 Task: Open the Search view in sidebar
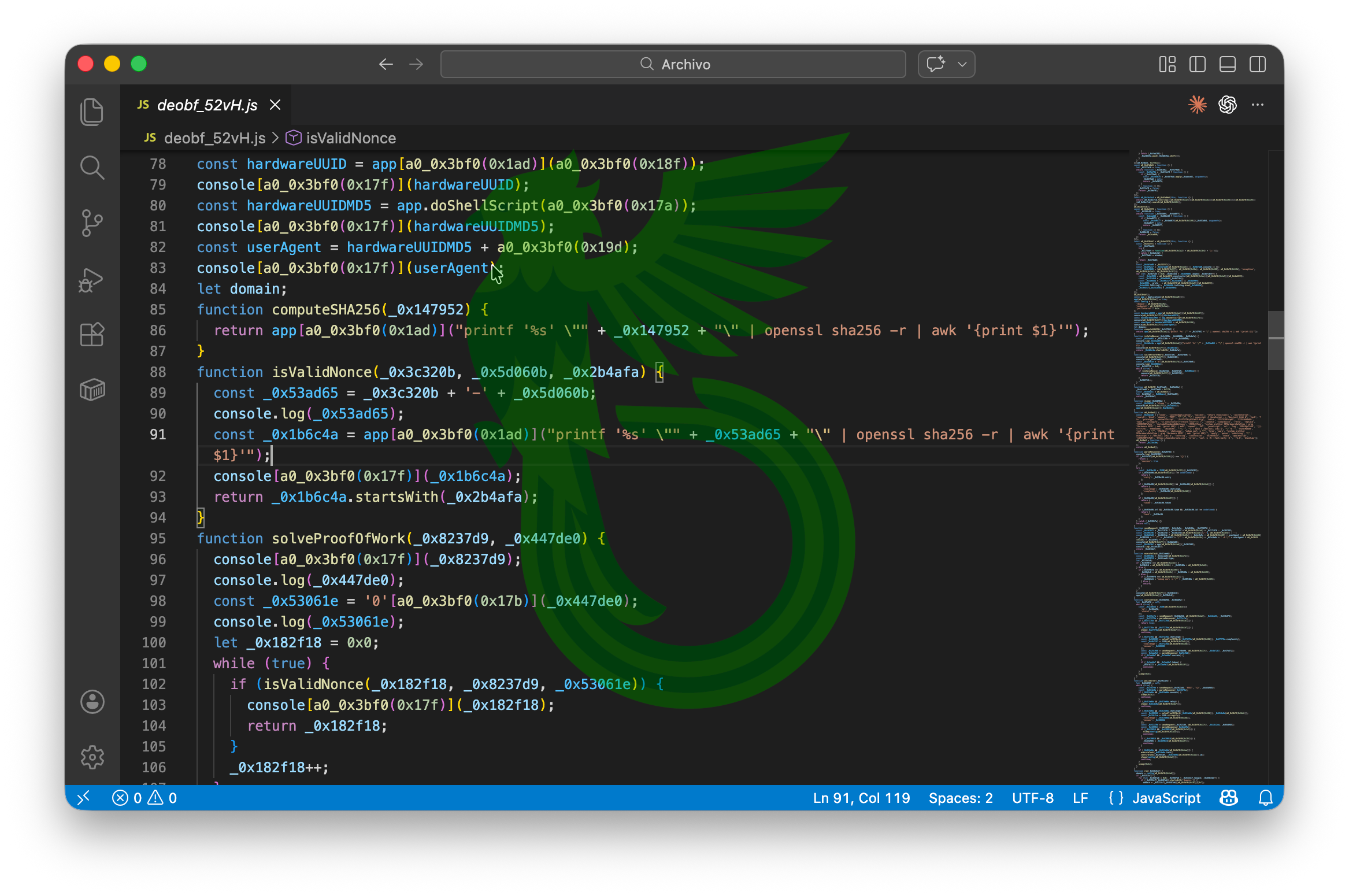point(92,168)
